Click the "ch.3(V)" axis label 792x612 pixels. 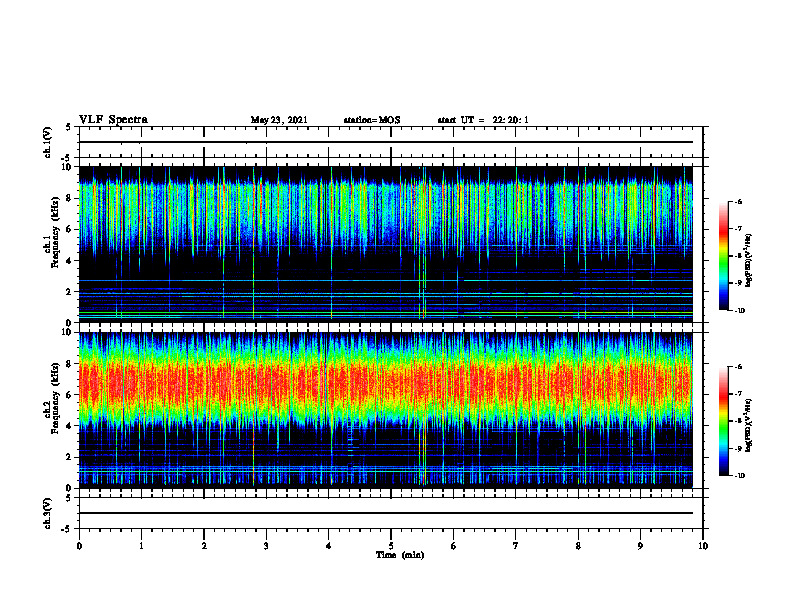click(x=47, y=513)
